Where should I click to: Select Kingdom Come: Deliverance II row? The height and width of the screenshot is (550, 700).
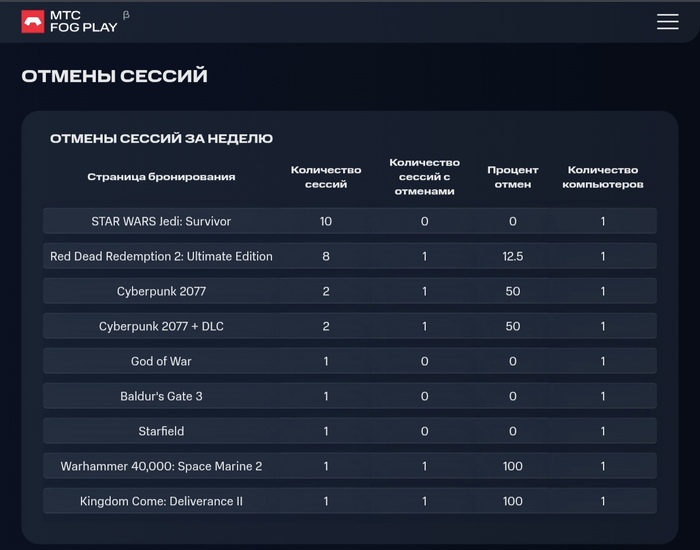tap(161, 501)
